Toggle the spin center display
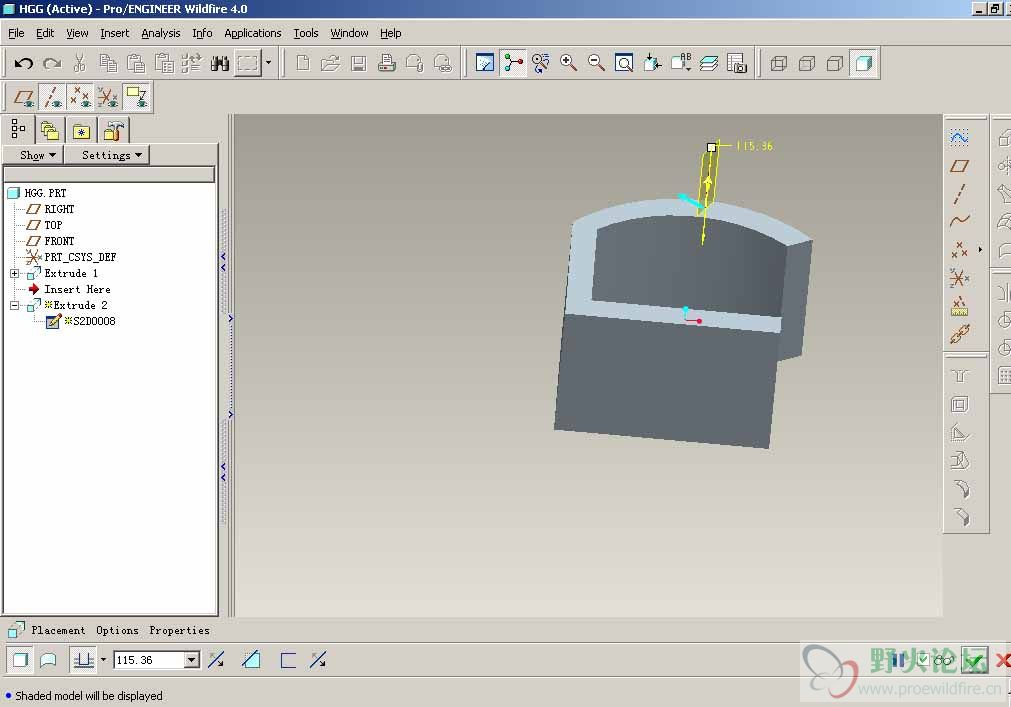 tap(513, 63)
